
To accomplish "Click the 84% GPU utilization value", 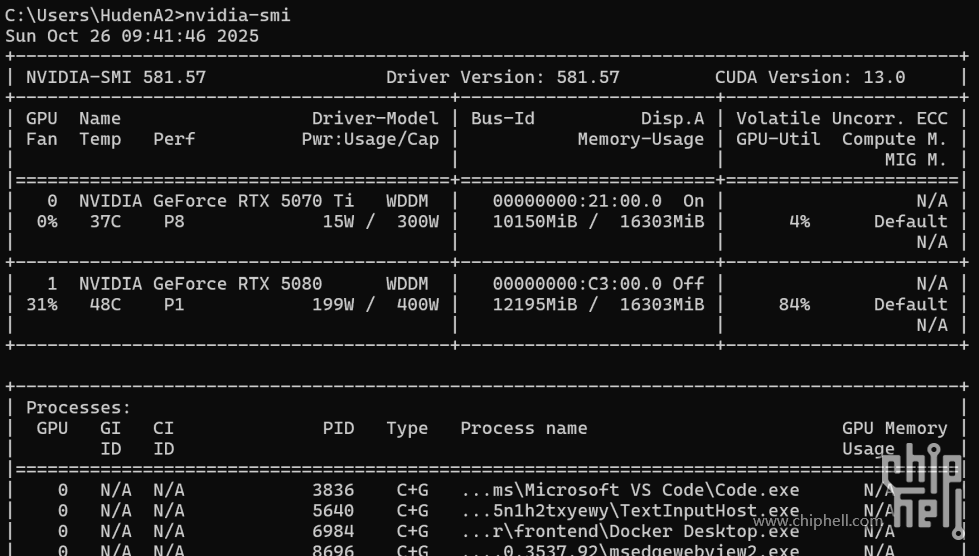I will (794, 304).
